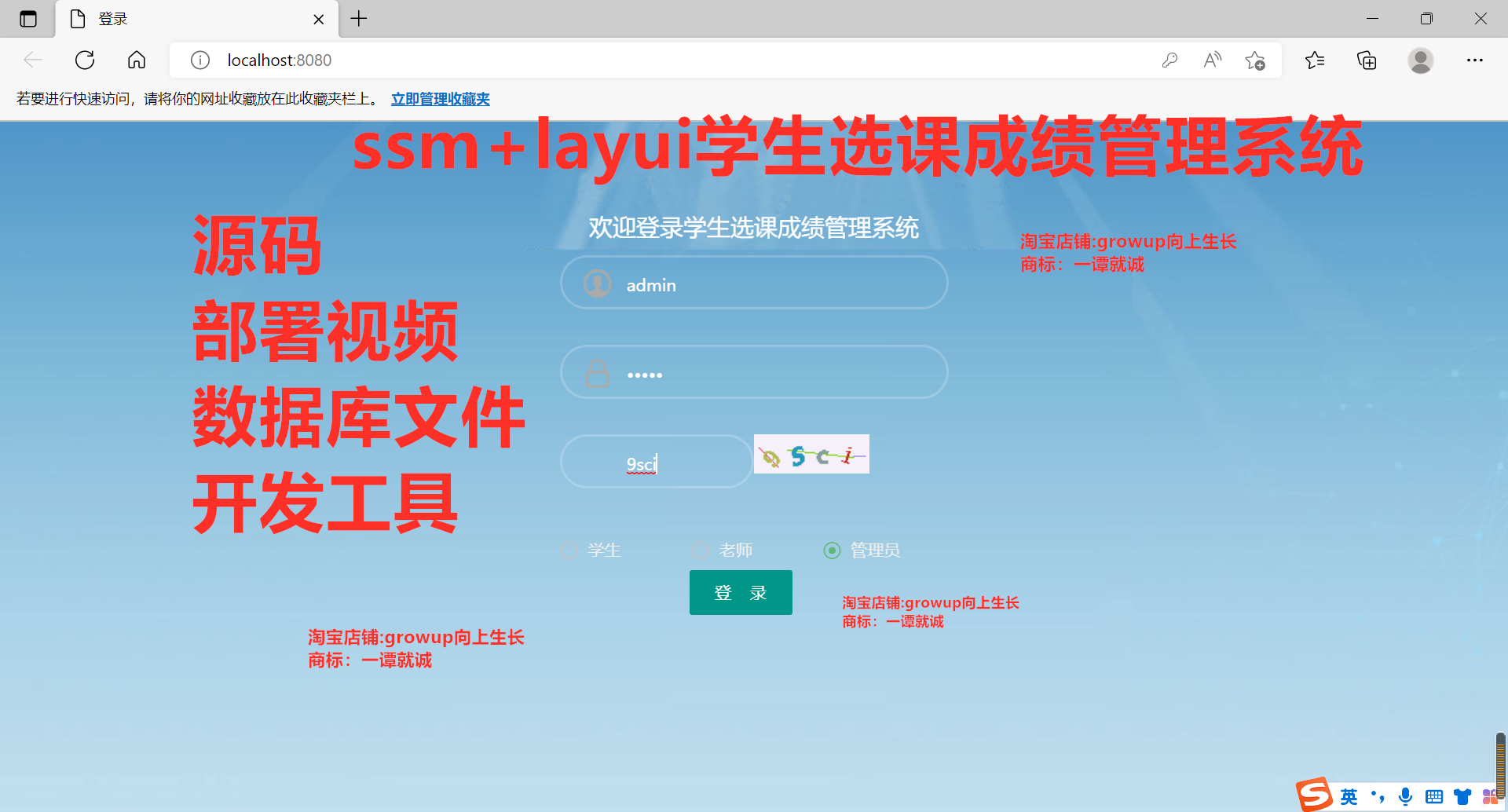Switch English mode via 英 indicator in Sogou bar
The height and width of the screenshot is (812, 1508).
coord(1349,796)
